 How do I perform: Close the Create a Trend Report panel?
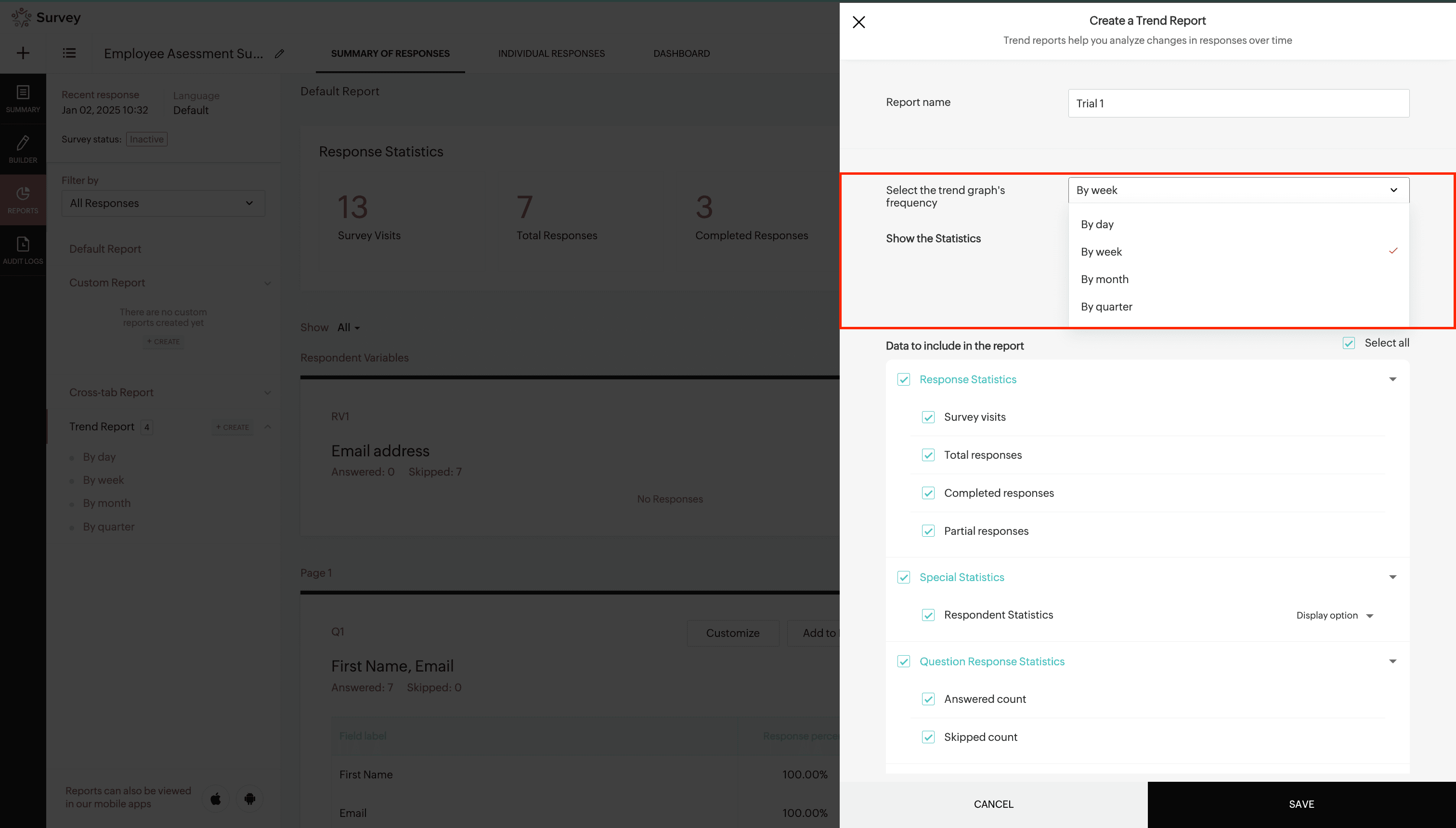[x=859, y=22]
